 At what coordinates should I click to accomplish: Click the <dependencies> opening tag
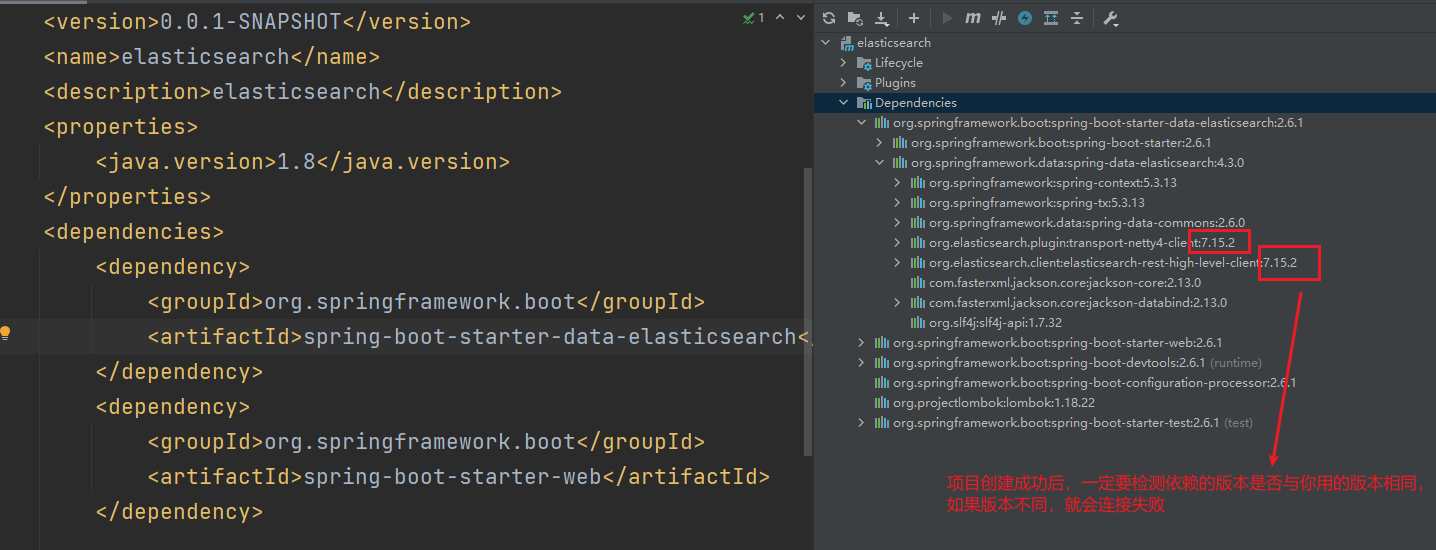click(x=134, y=232)
